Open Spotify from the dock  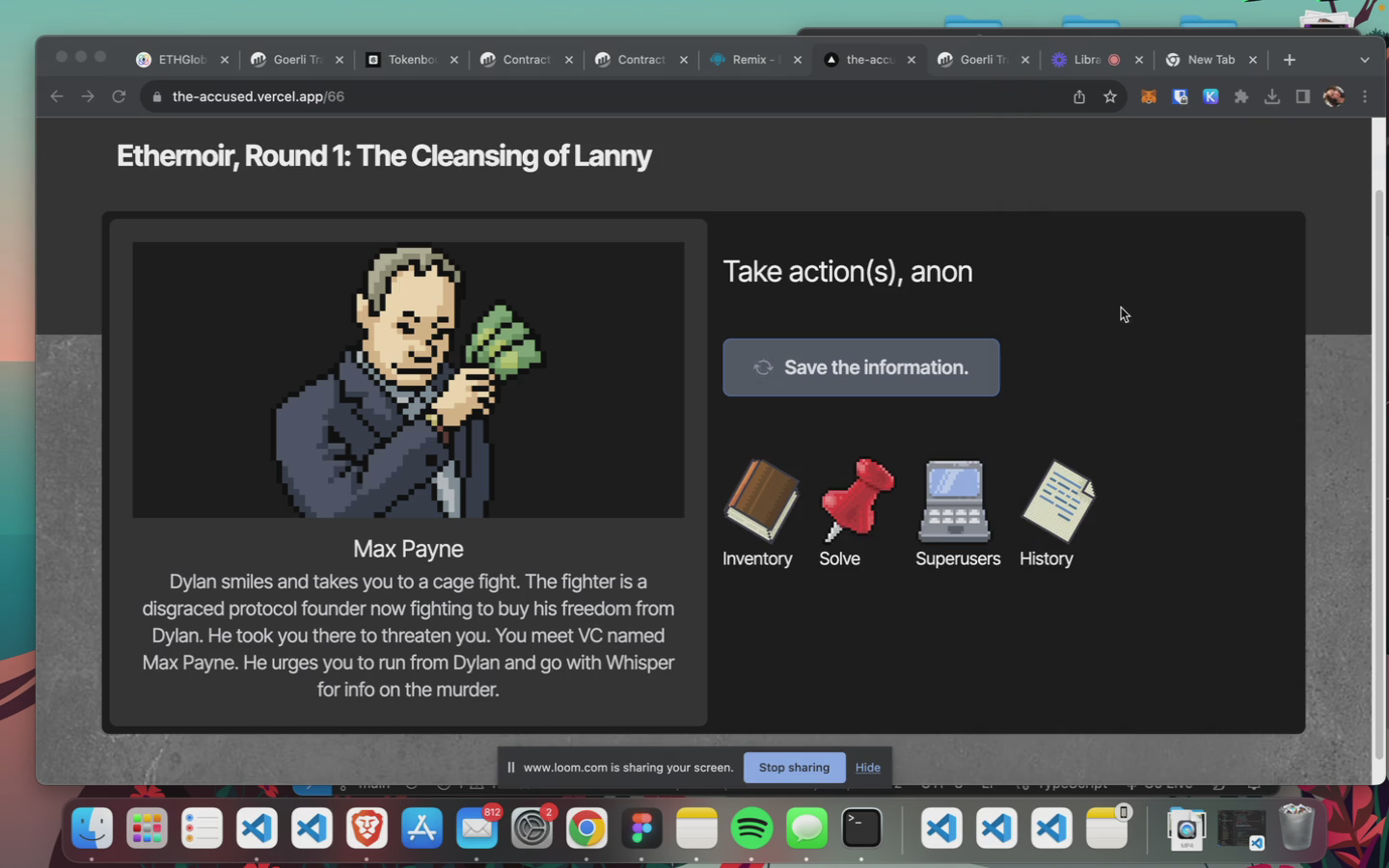point(751,828)
